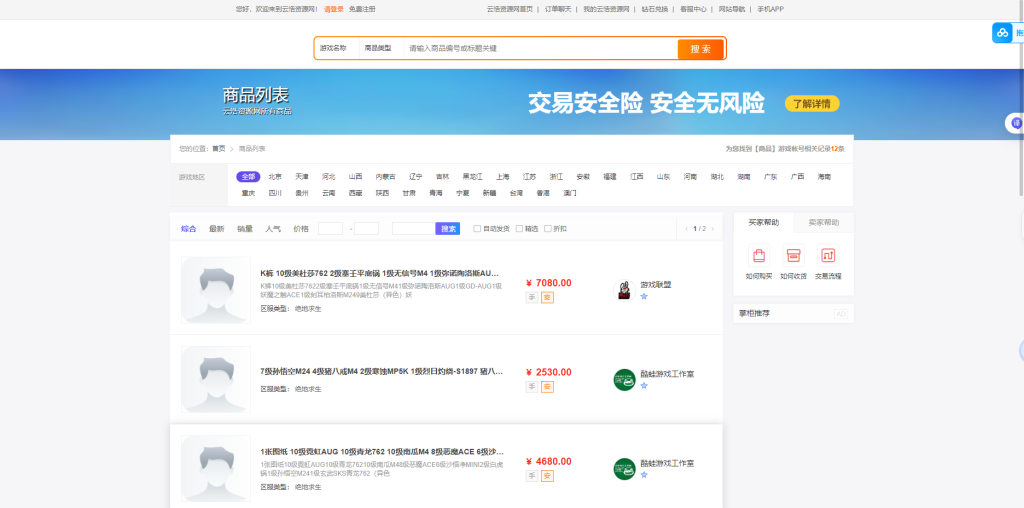This screenshot has width=1024, height=508.
Task: Open 钻石兑换 in top navigation
Action: coord(654,9)
